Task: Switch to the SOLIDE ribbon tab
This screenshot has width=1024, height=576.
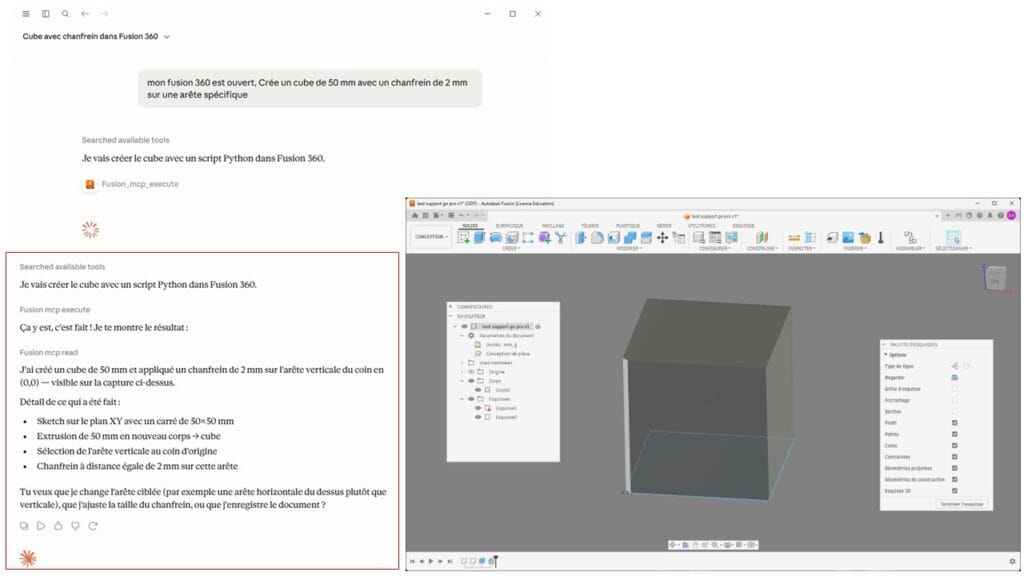Action: tap(470, 226)
